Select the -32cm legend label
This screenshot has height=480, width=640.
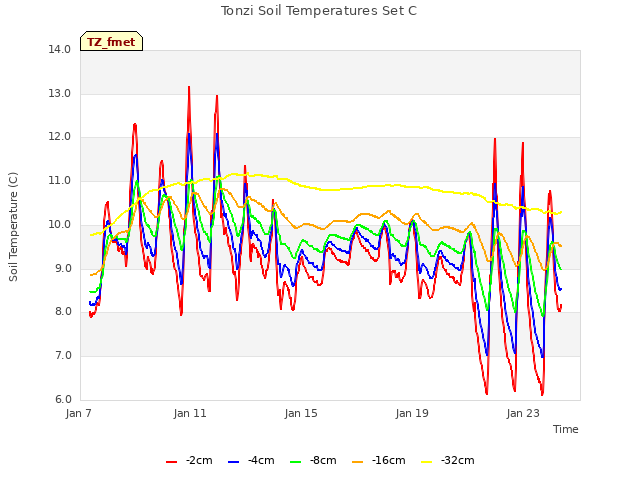[x=458, y=460]
